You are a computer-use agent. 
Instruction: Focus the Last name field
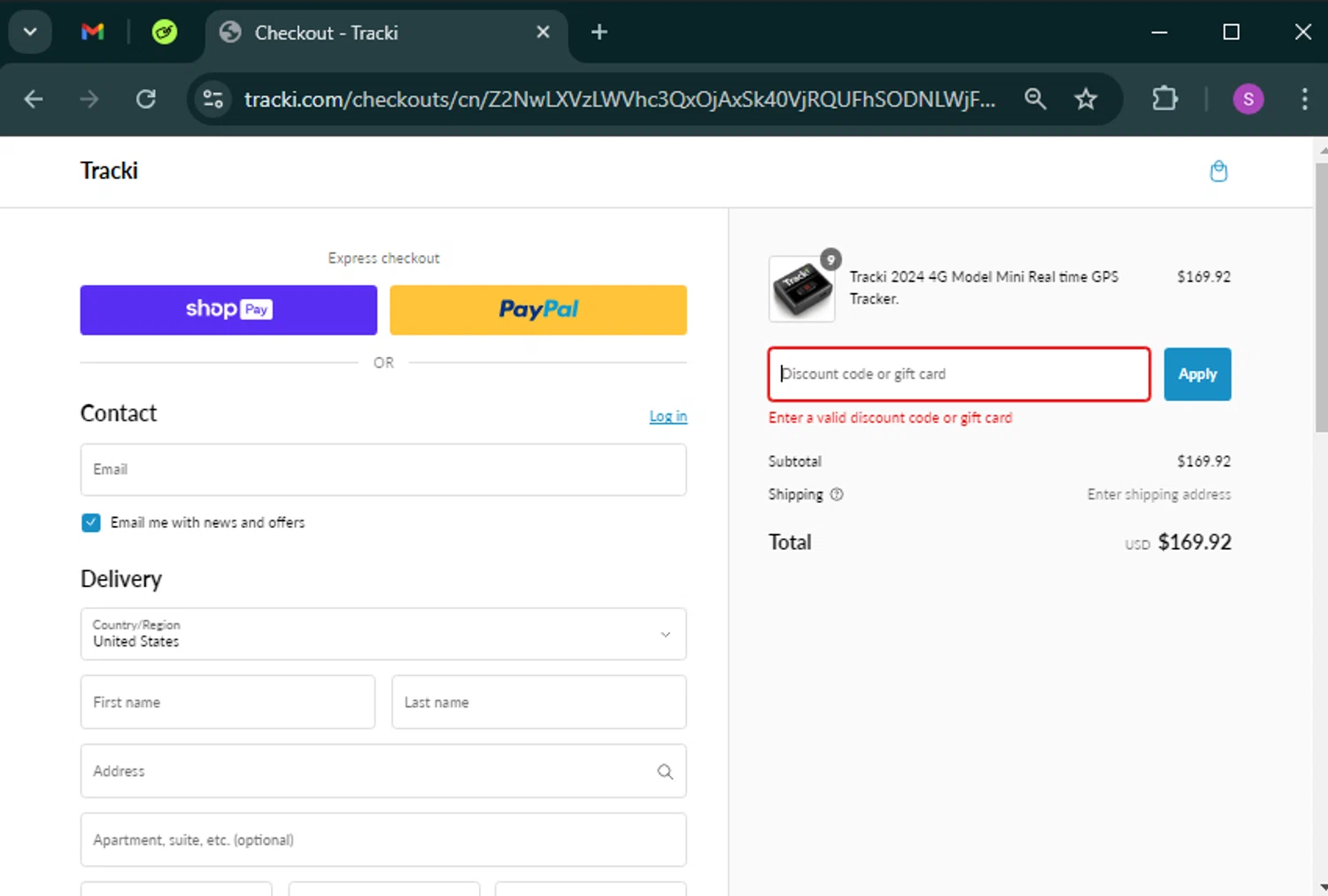coord(539,702)
